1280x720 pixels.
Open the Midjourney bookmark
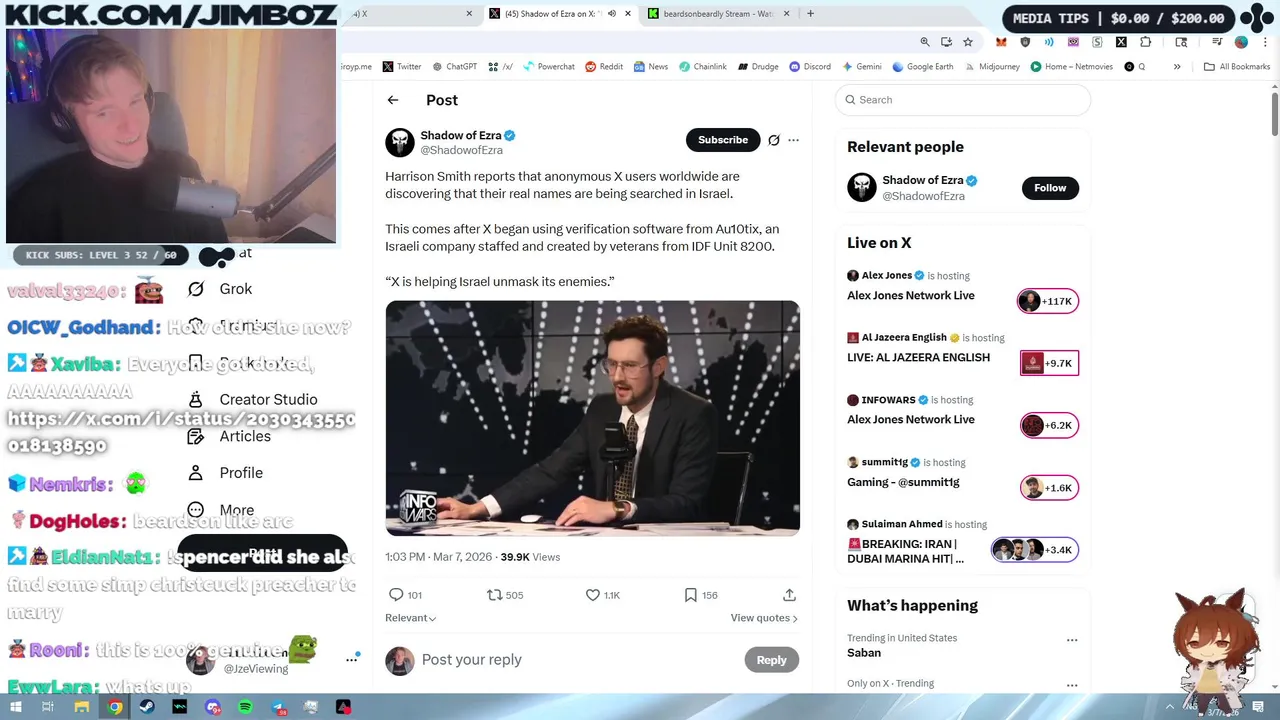tap(992, 67)
